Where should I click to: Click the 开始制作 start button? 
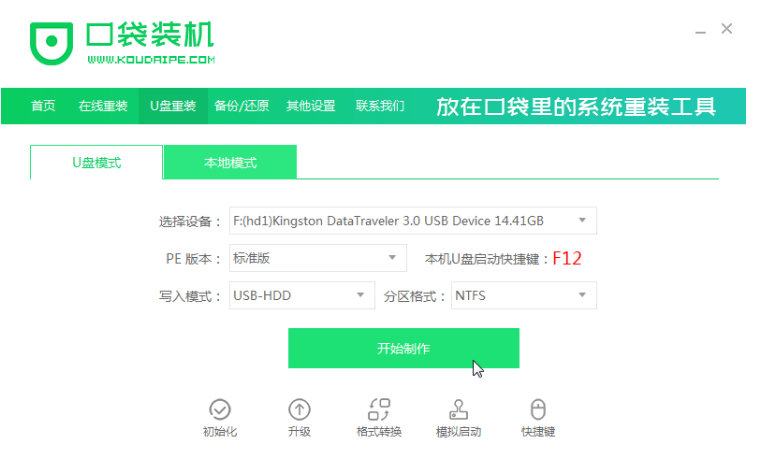coord(403,348)
